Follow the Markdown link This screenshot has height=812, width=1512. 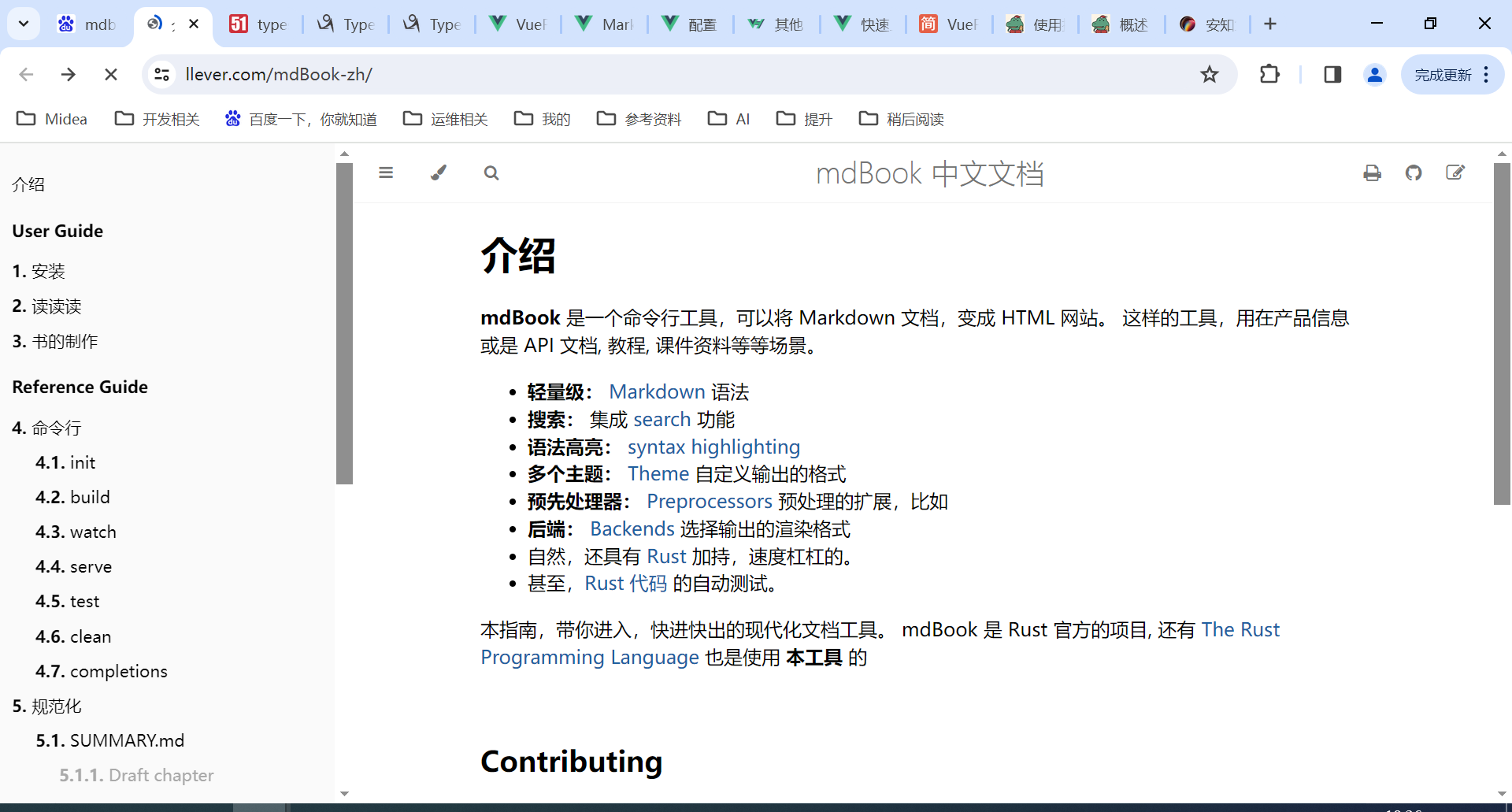tap(657, 391)
